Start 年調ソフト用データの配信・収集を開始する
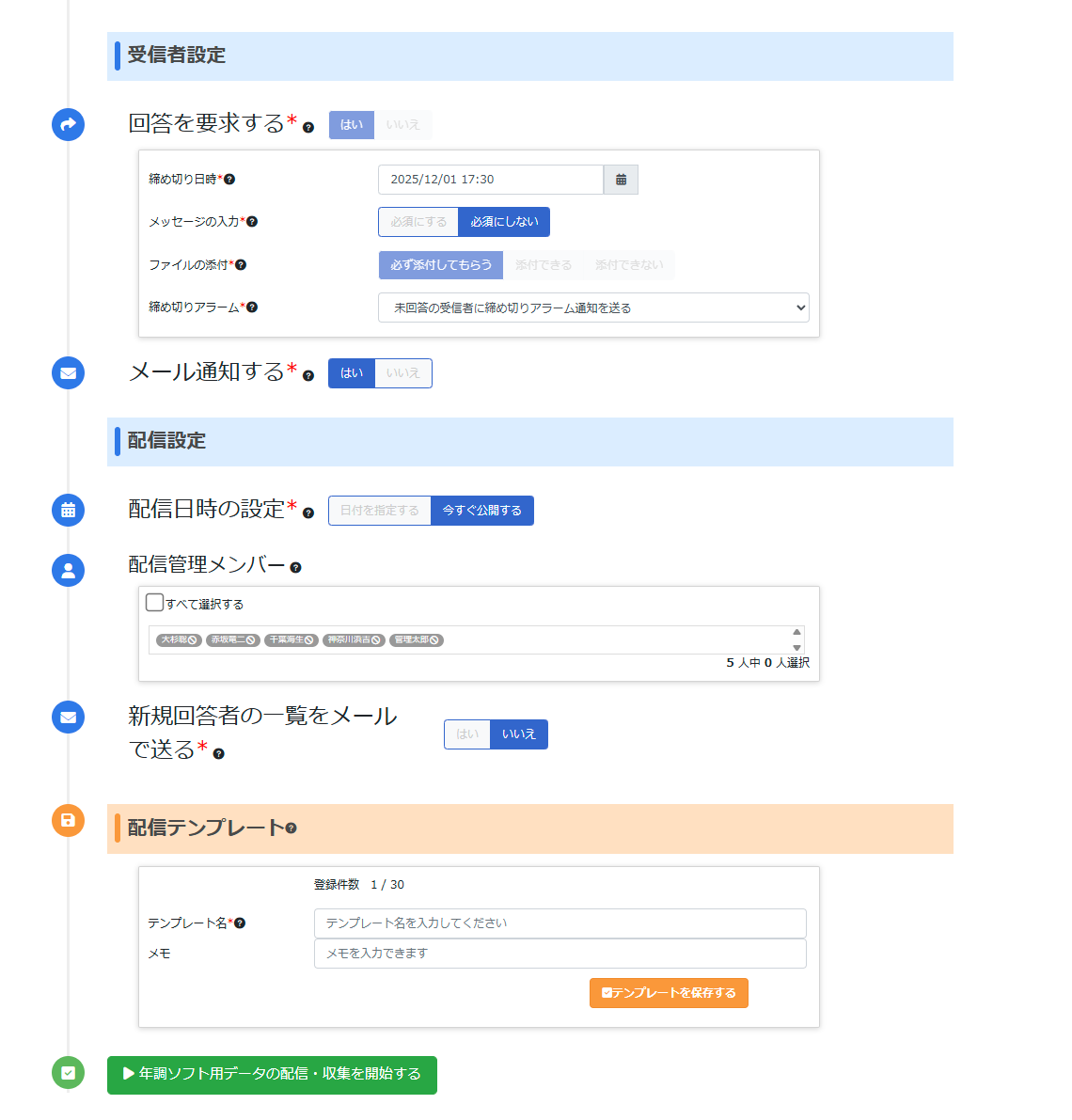 (272, 1074)
